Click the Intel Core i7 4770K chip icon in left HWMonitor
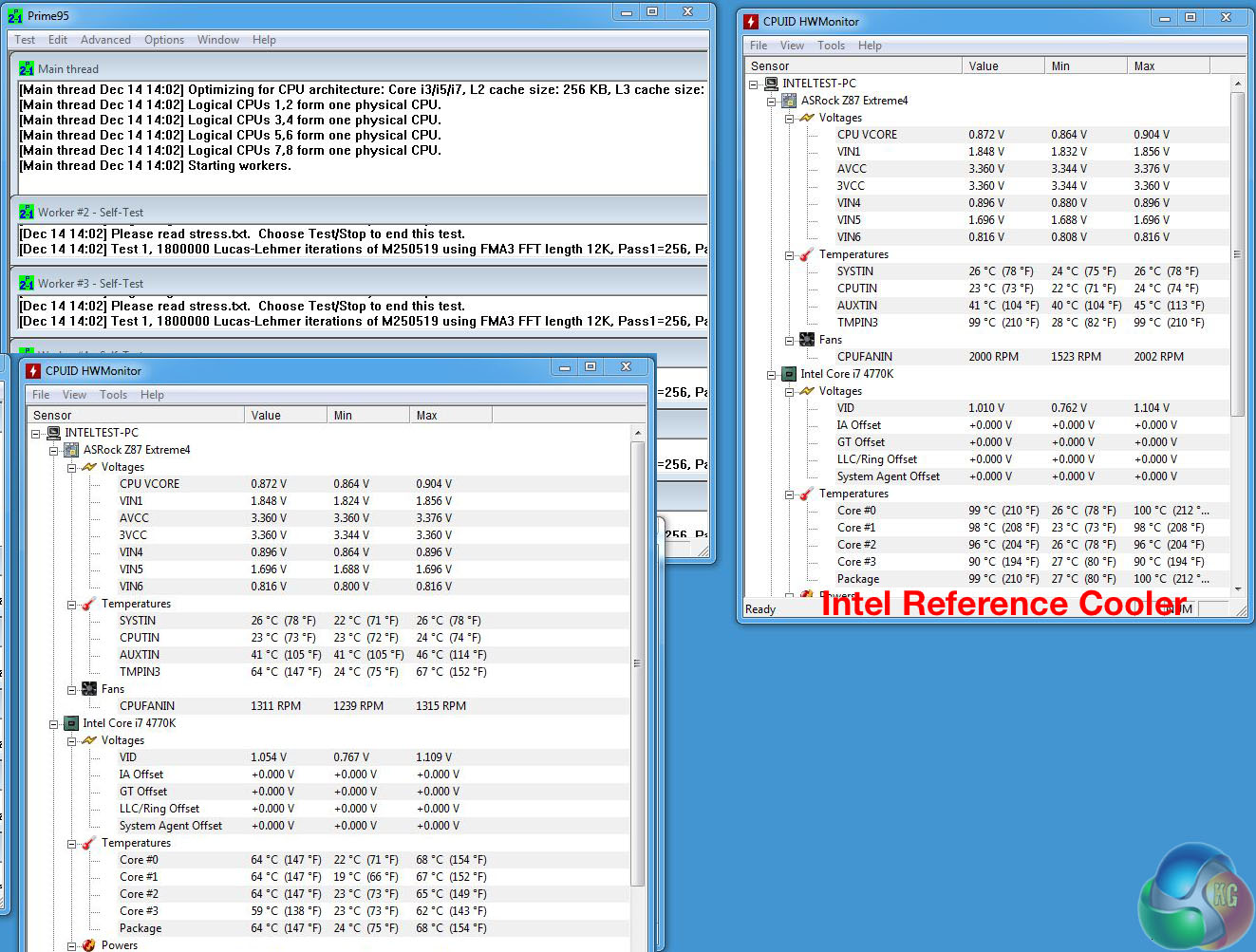Viewport: 1256px width, 952px height. tap(71, 723)
